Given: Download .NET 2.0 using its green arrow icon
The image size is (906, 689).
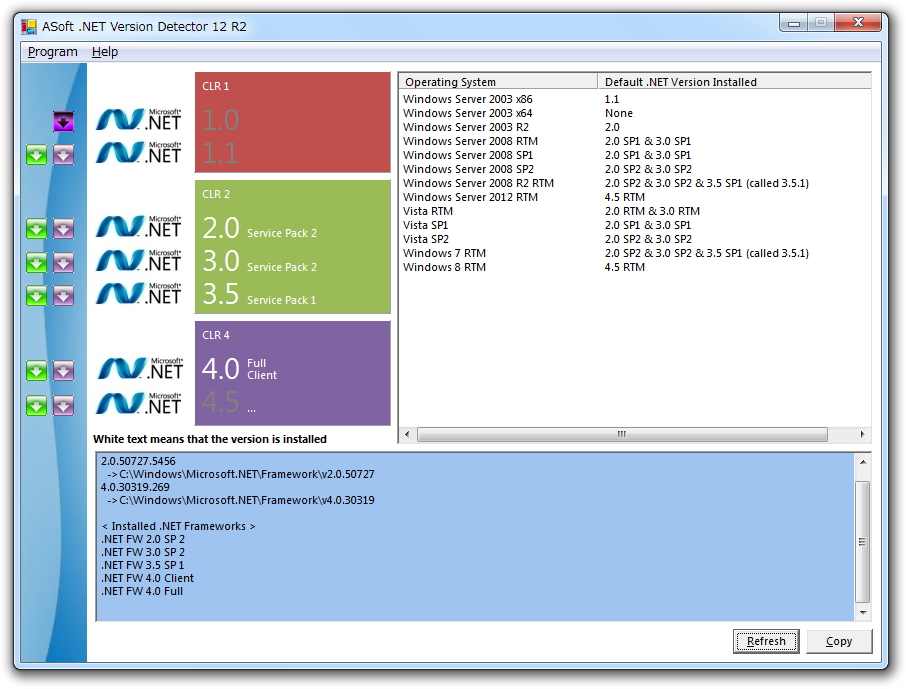Looking at the screenshot, I should pos(36,228).
